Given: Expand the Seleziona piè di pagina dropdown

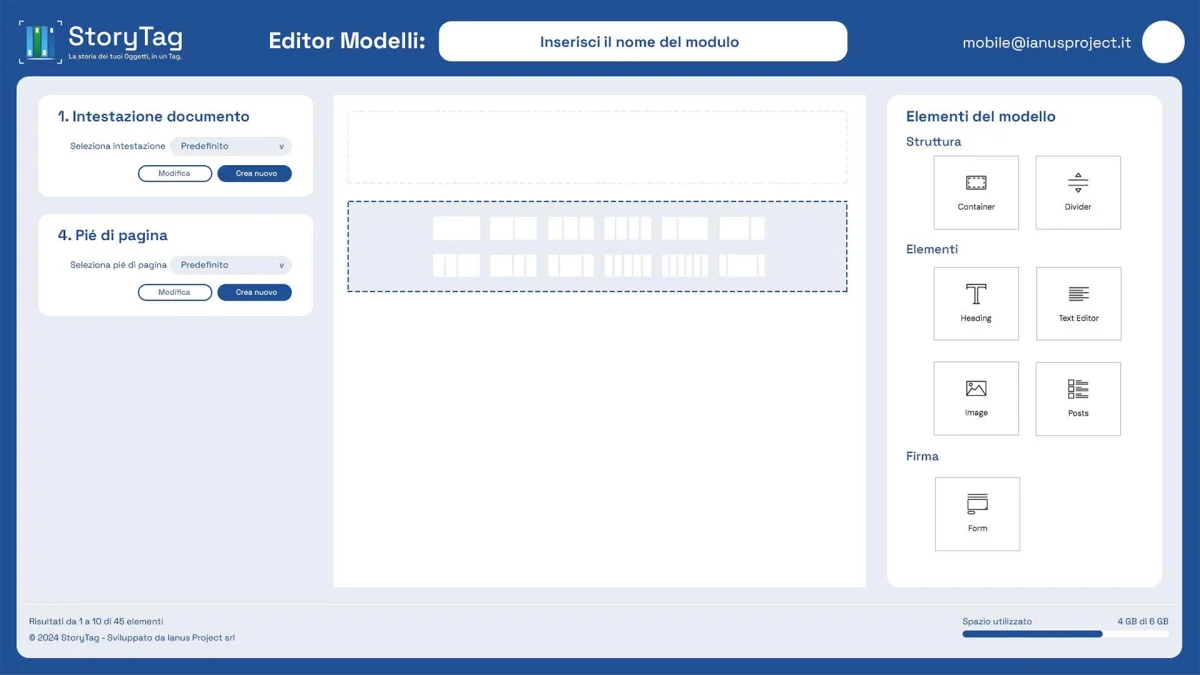Looking at the screenshot, I should [x=231, y=265].
